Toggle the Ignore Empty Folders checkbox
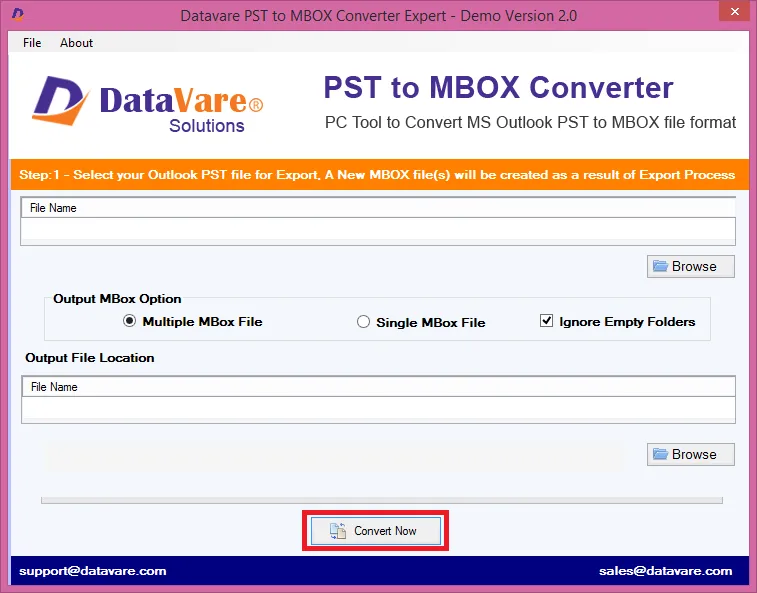This screenshot has width=757, height=593. [617, 321]
